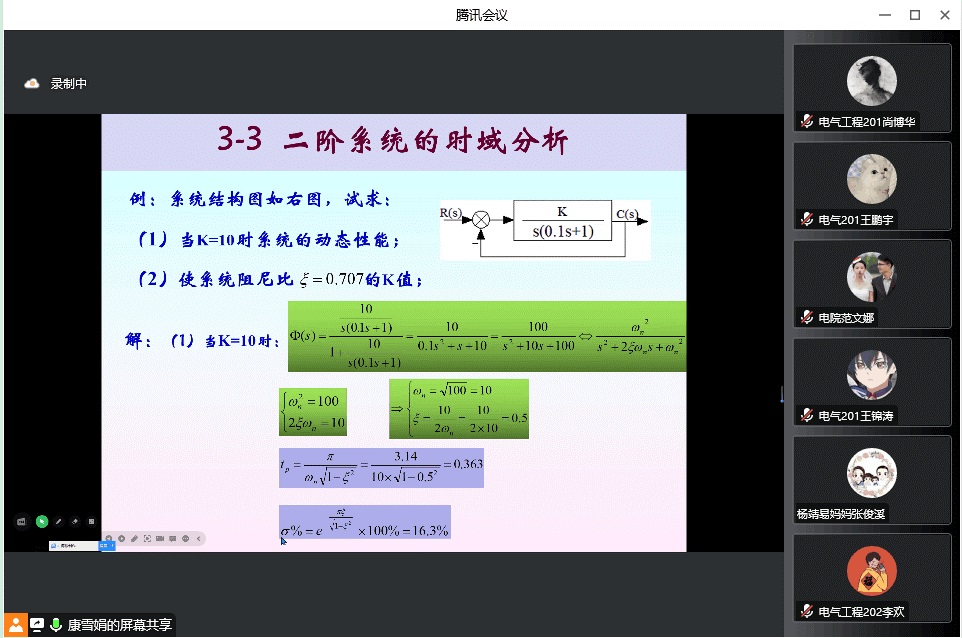Click the orange user icon at bottom left
The width and height of the screenshot is (962, 638).
(16, 625)
